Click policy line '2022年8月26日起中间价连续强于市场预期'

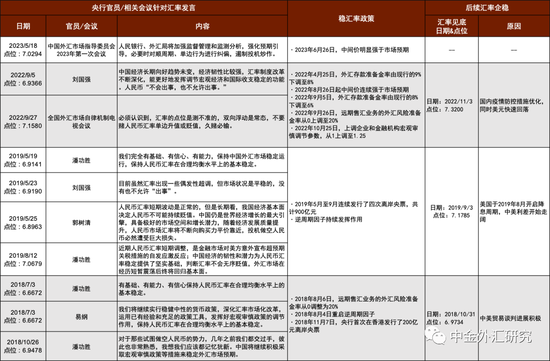pos(349,89)
